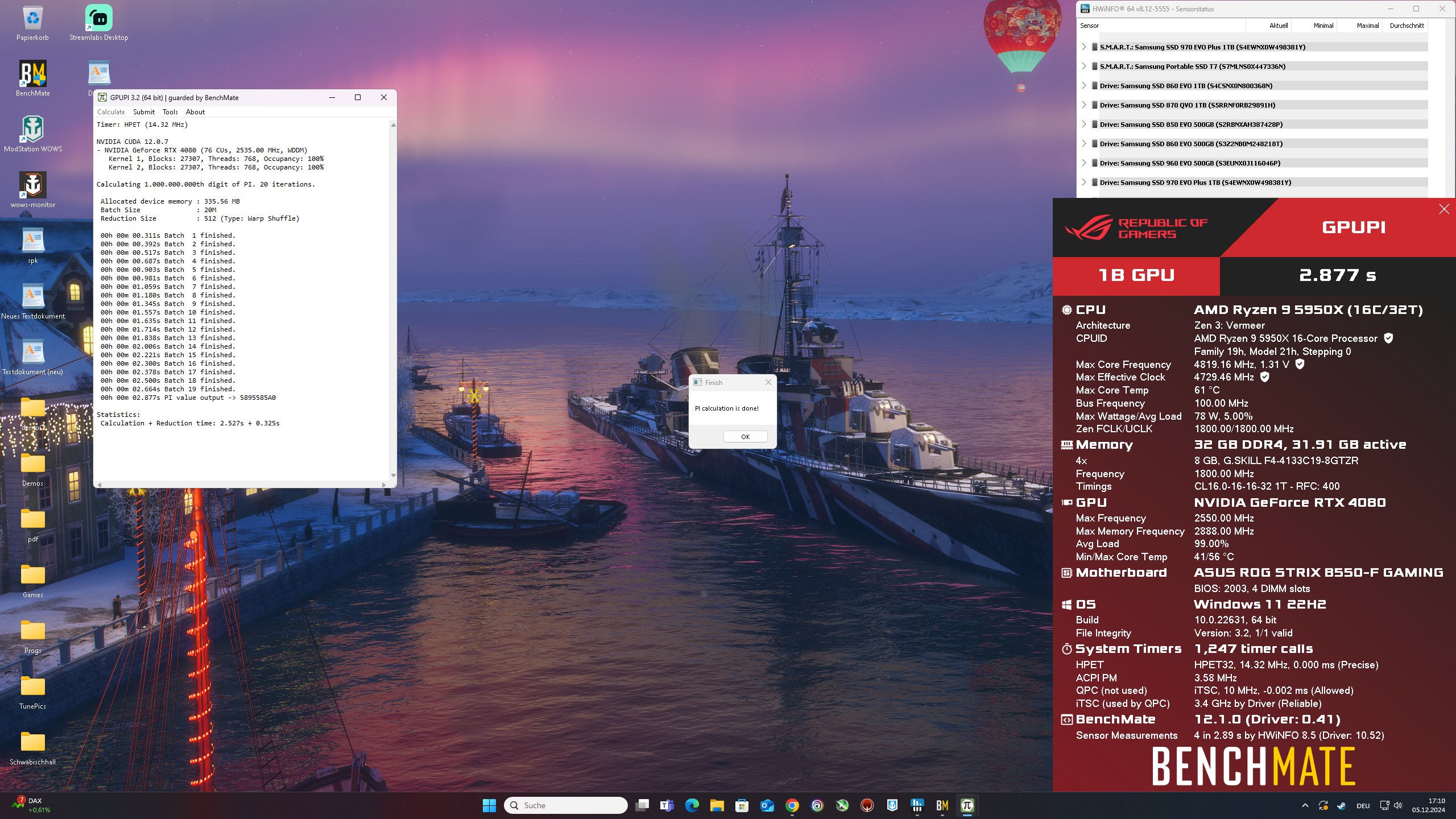Screen dimensions: 1456x819
Task: Open the Progs folder on desktop
Action: [x=32, y=636]
